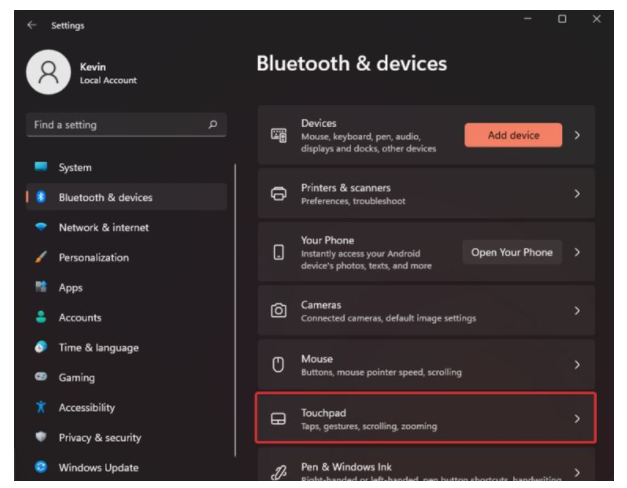Click the Your Phone icon
This screenshot has height=488, width=627.
(x=280, y=252)
